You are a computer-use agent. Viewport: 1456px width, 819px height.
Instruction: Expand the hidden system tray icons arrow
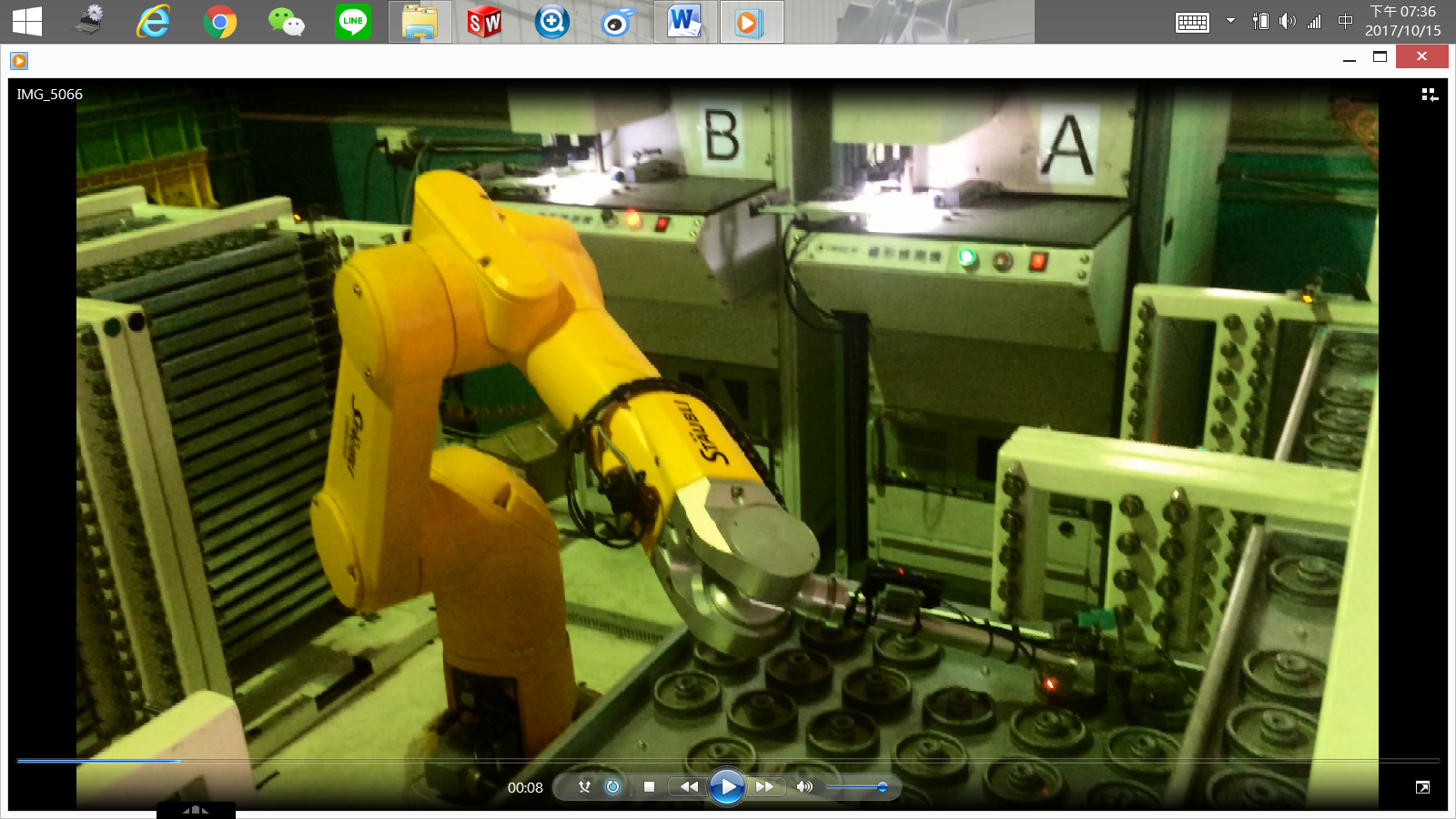click(1230, 21)
